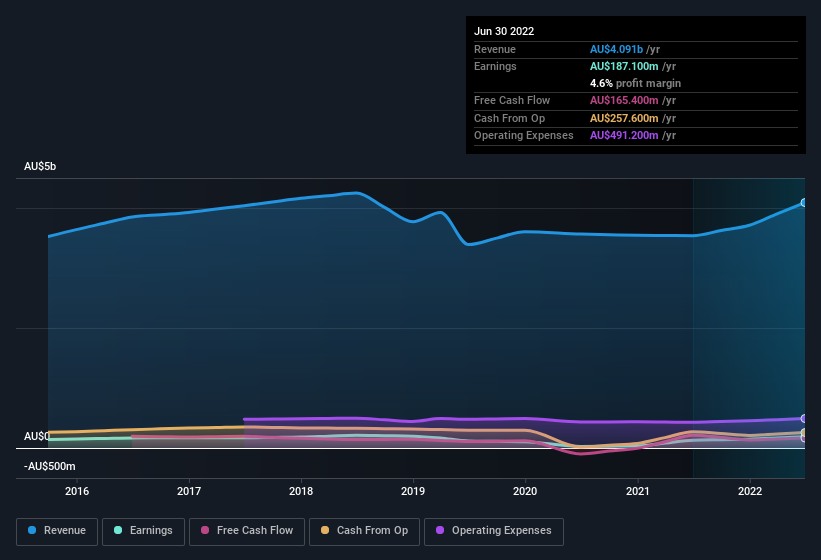Click the AU$491.200m operating expenses value

[624, 135]
